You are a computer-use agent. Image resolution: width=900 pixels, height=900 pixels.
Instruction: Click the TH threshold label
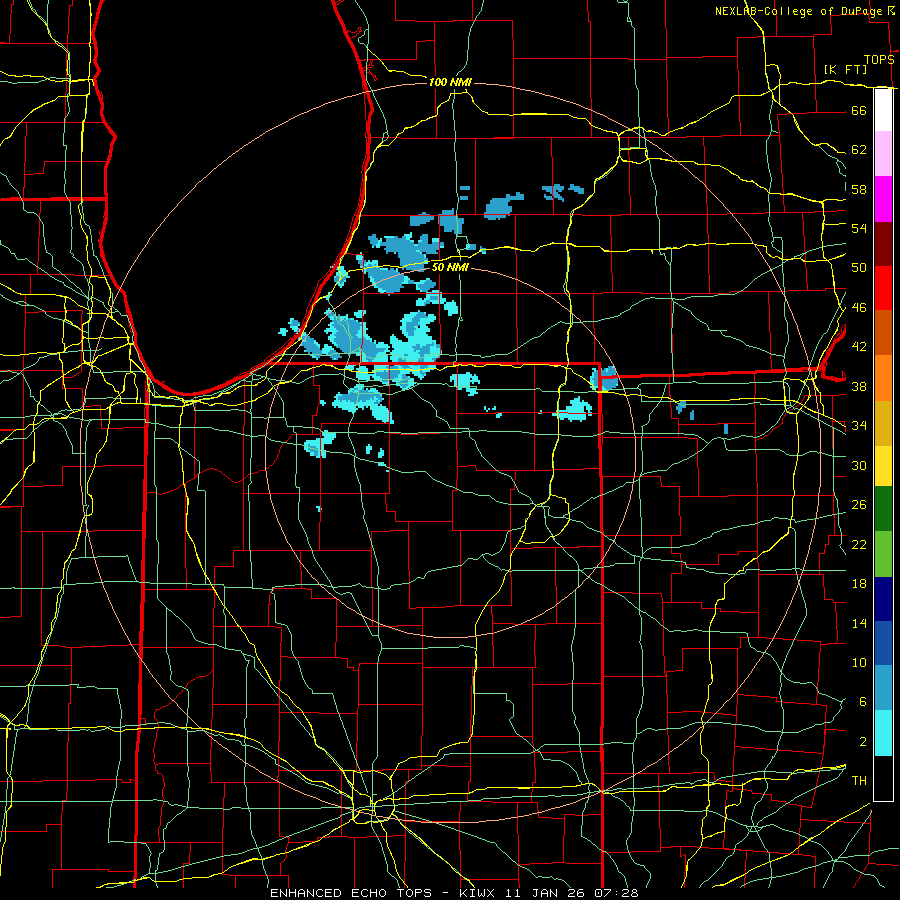click(859, 781)
